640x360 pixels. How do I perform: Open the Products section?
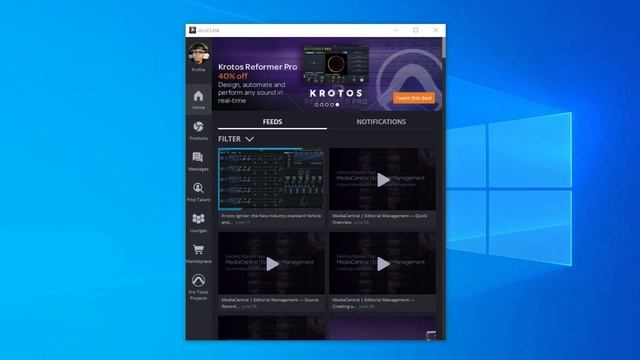click(198, 130)
